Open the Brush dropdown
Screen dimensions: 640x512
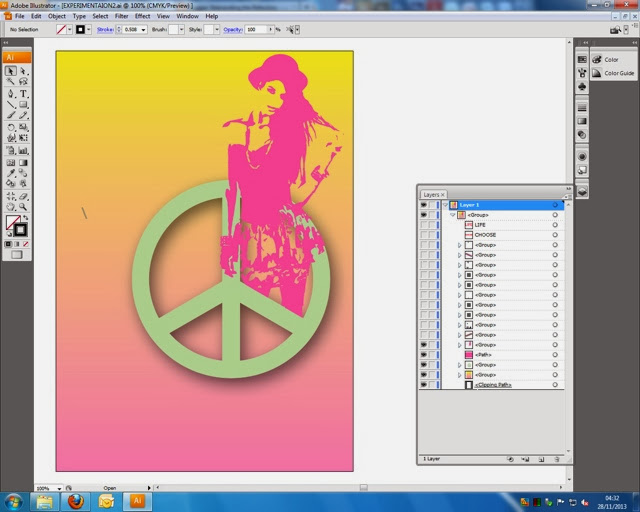[x=182, y=29]
